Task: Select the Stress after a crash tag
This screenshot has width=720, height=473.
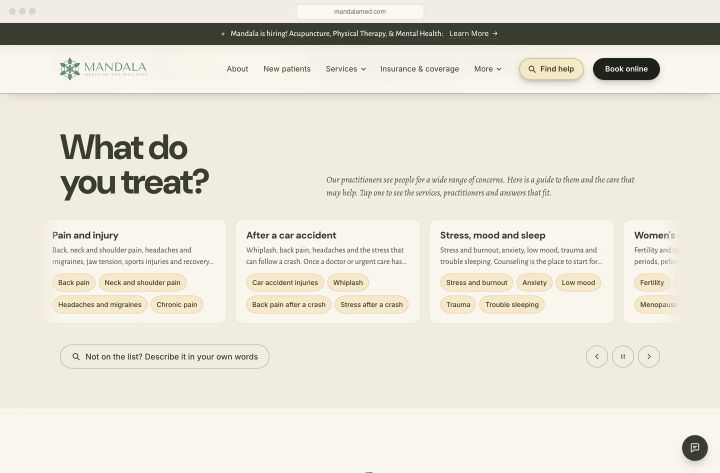Action: click(x=371, y=304)
